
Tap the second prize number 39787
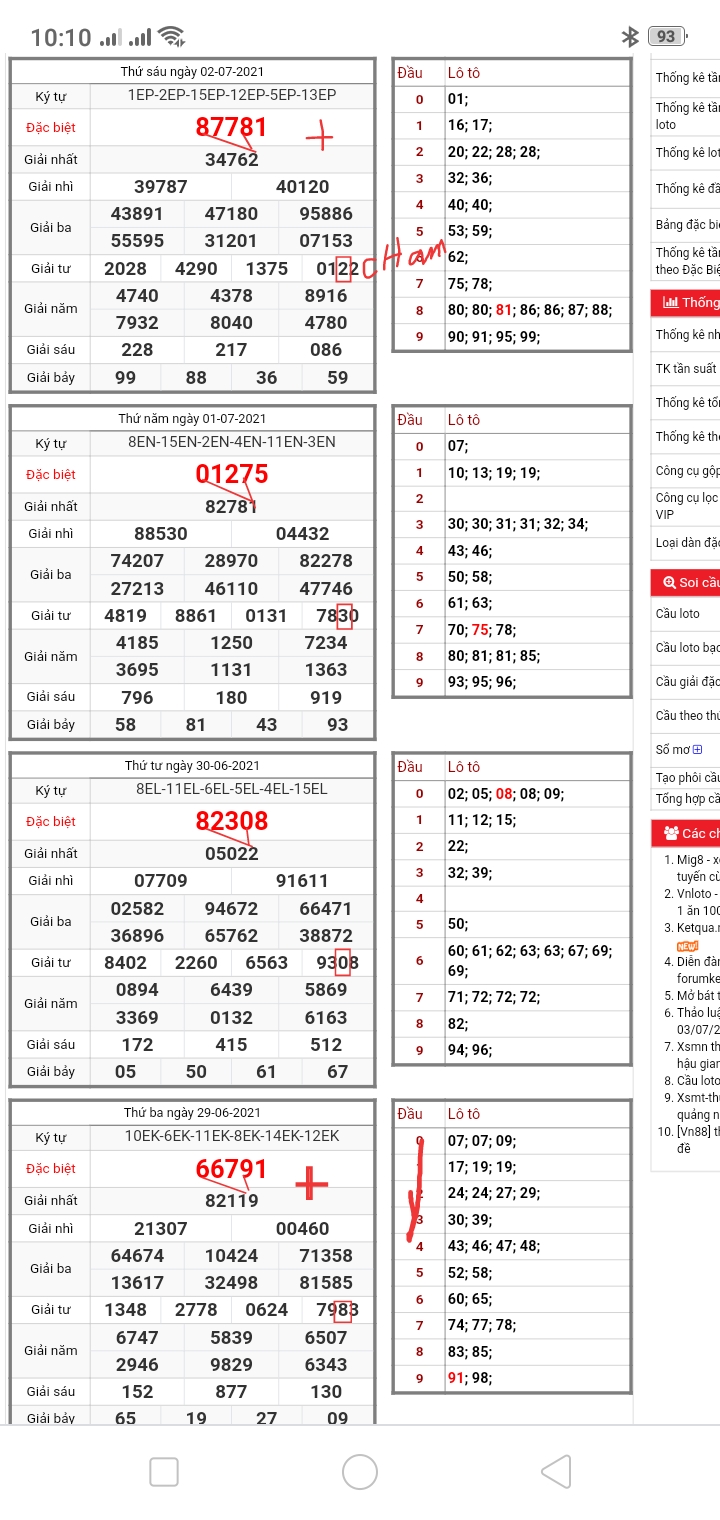[x=161, y=186]
